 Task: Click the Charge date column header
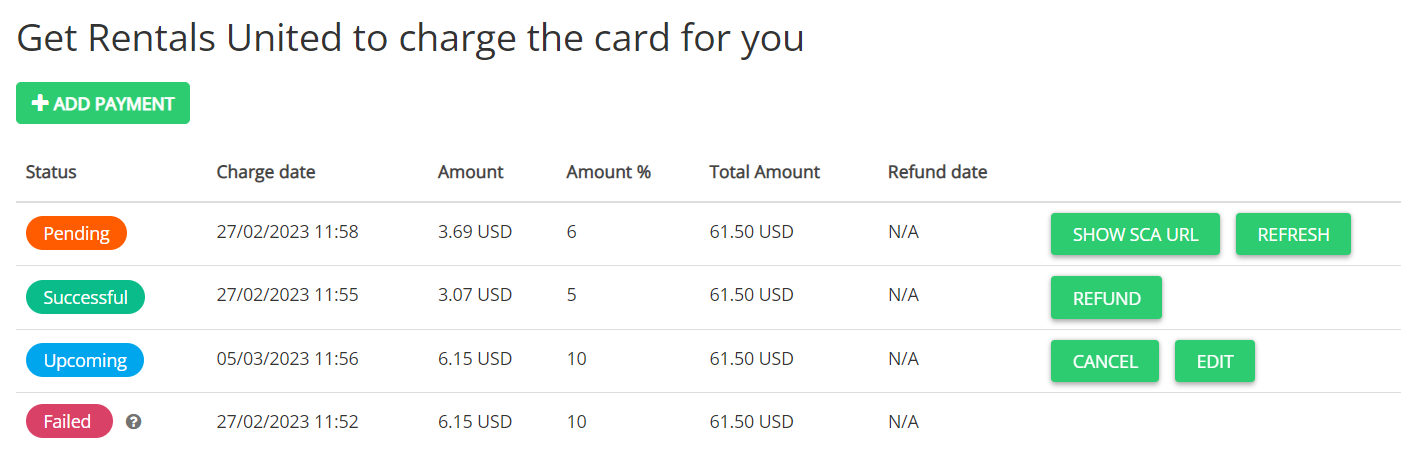pos(266,172)
